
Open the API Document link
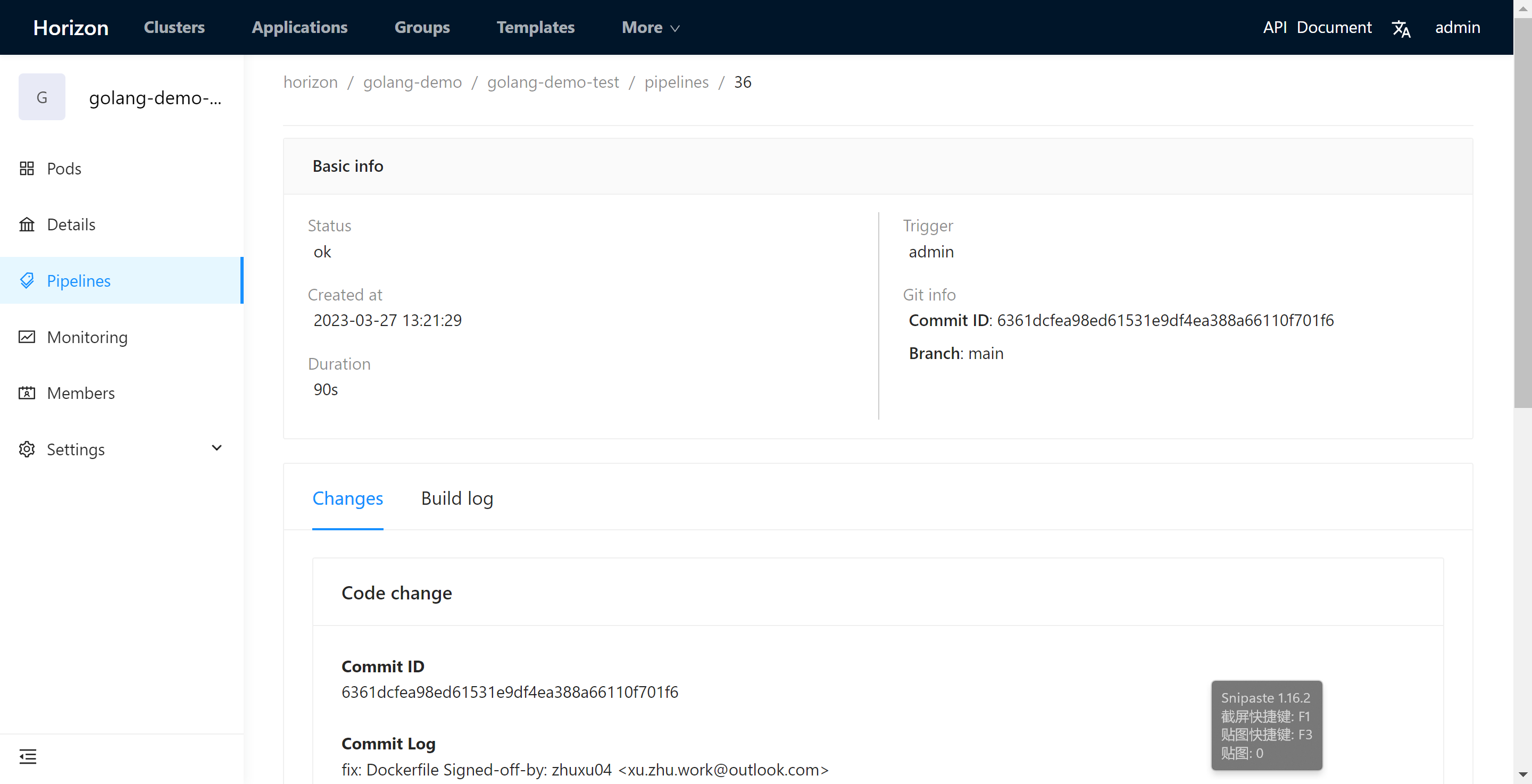1317,27
